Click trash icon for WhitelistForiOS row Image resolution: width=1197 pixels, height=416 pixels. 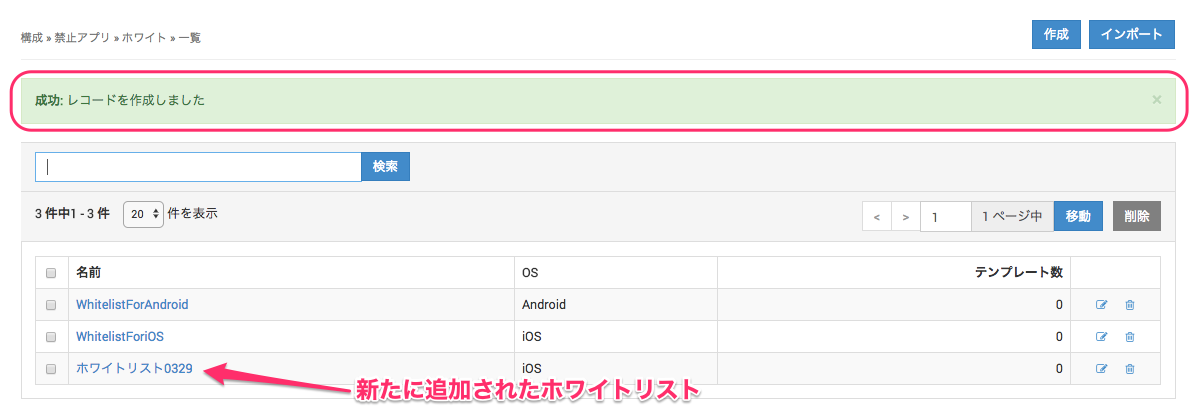[1130, 337]
